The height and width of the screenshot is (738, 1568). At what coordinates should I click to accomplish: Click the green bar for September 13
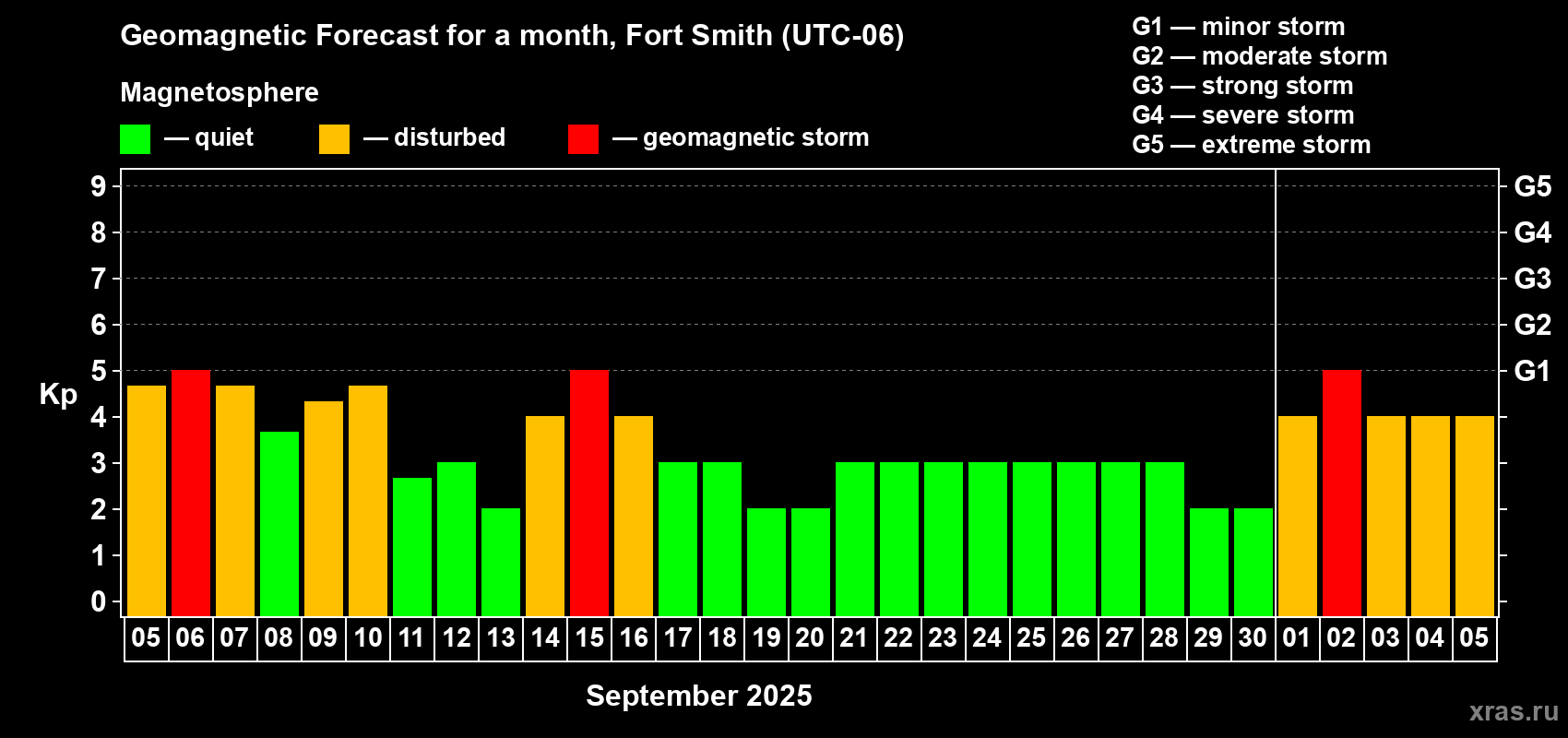click(501, 563)
